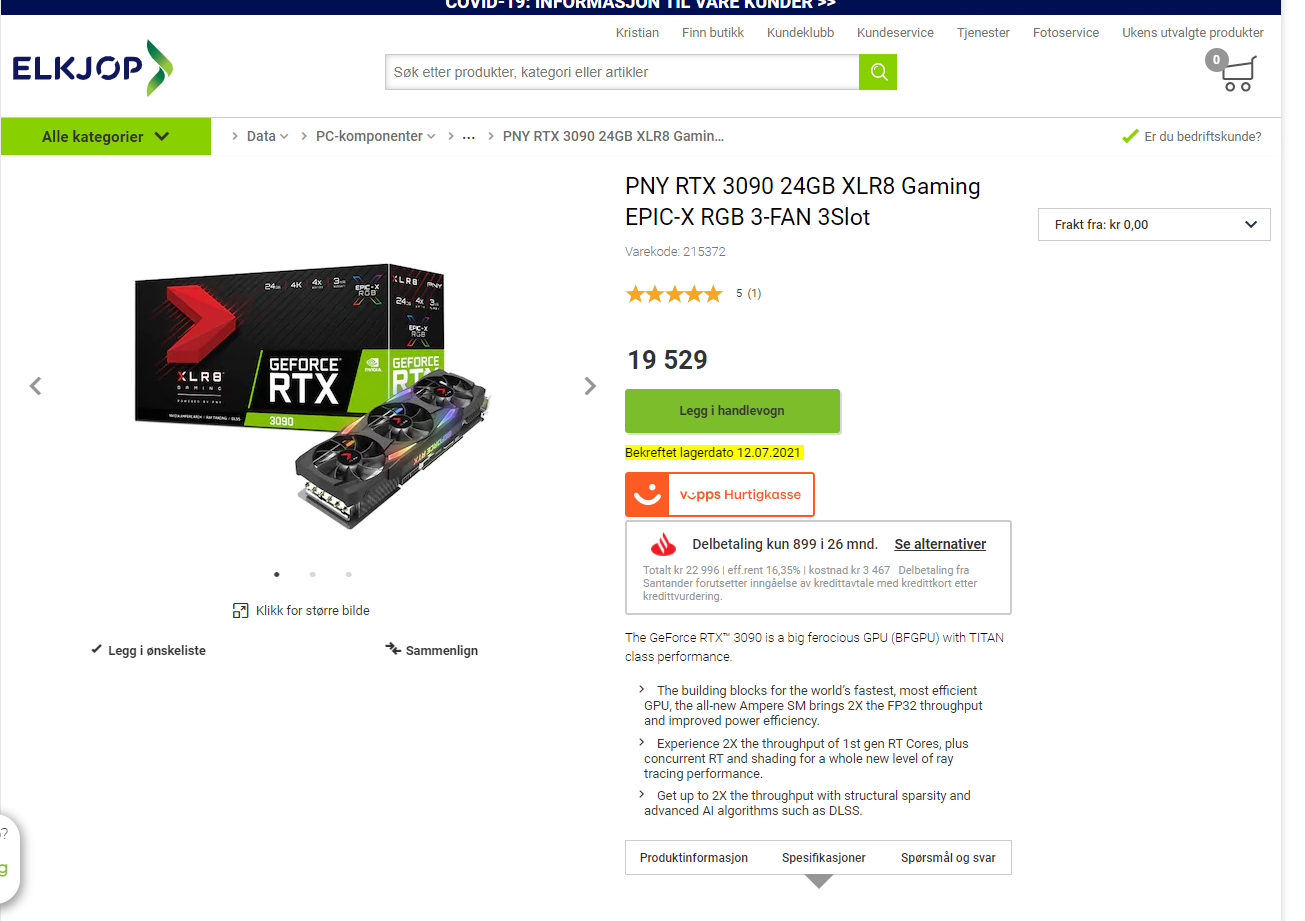Click the green search magnifier button
The width and height of the screenshot is (1305, 921).
[x=878, y=72]
